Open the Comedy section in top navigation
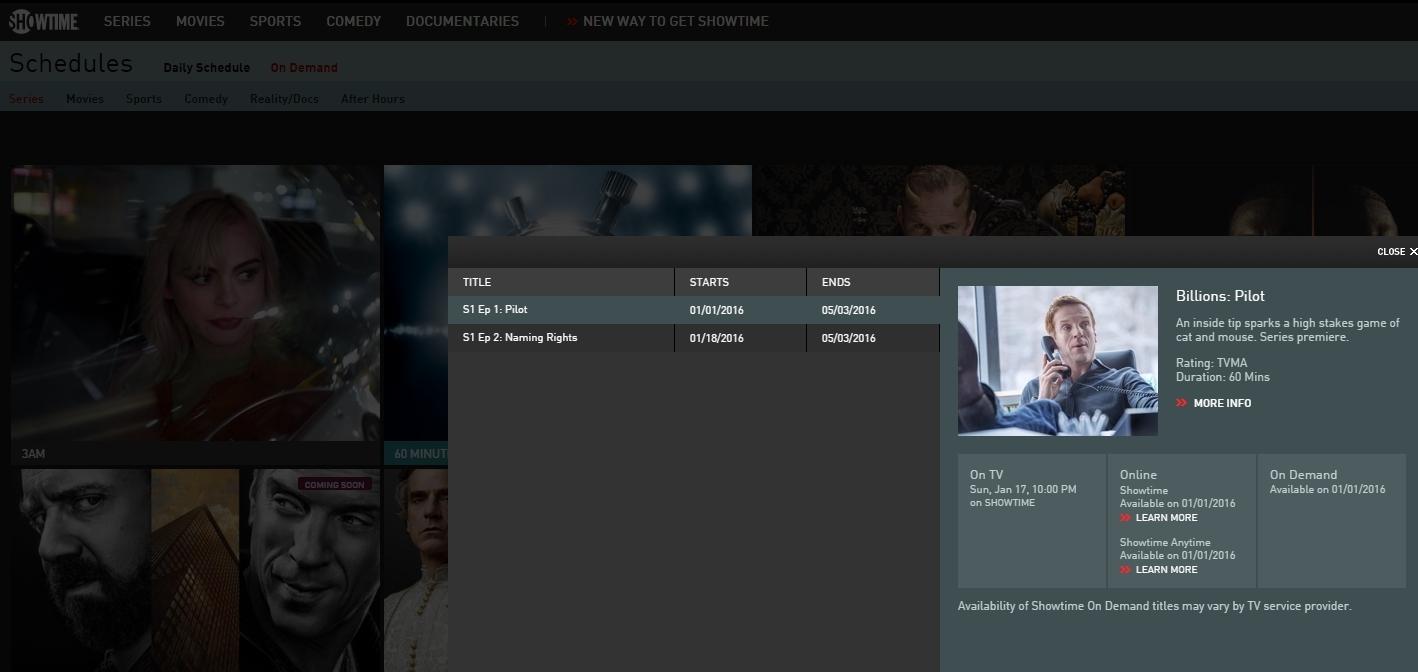The image size is (1418, 672). tap(353, 21)
